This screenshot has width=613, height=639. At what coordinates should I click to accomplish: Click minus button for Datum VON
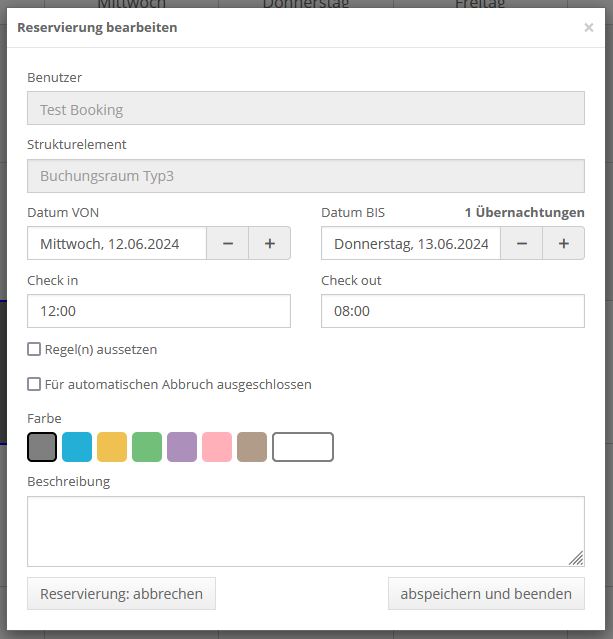pos(228,244)
